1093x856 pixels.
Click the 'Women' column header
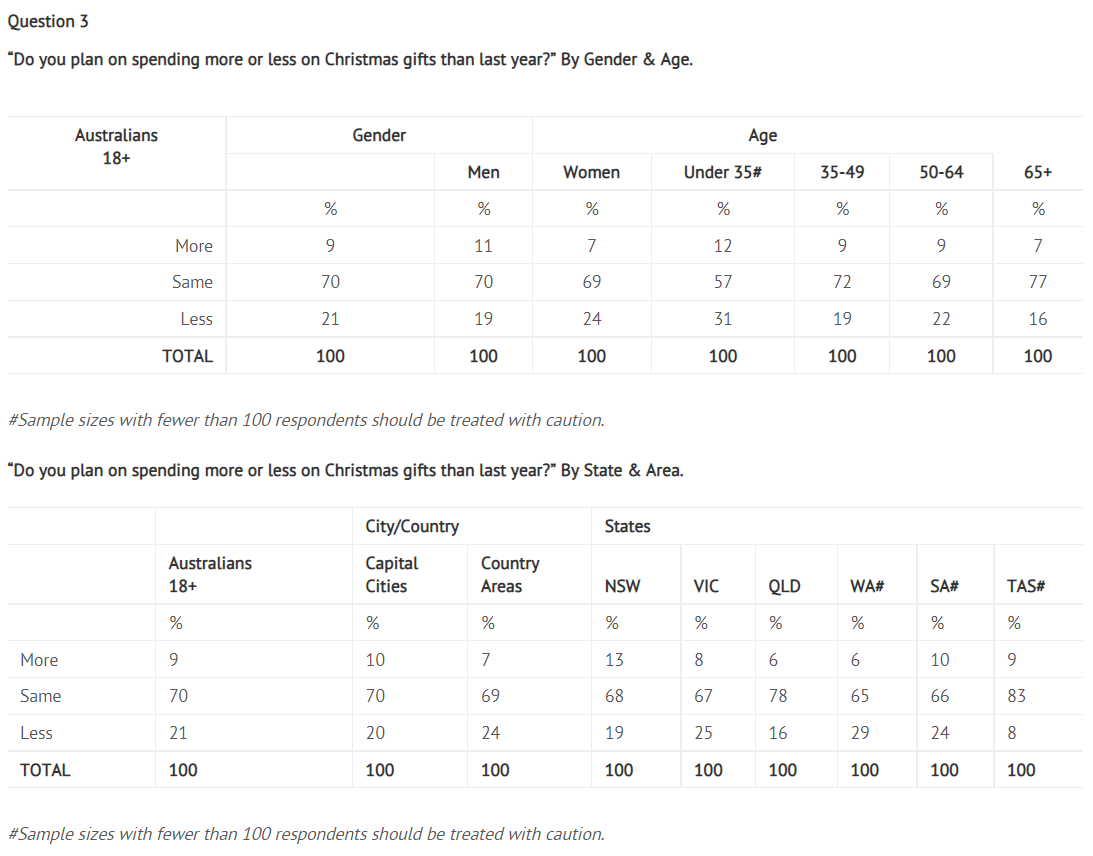pyautogui.click(x=591, y=172)
